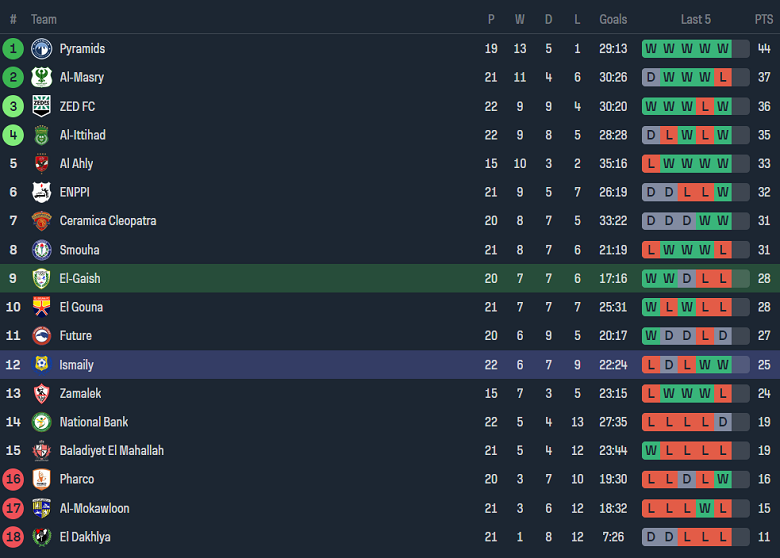The image size is (780, 558).
Task: Sort standings by Goals column header
Action: (x=613, y=19)
